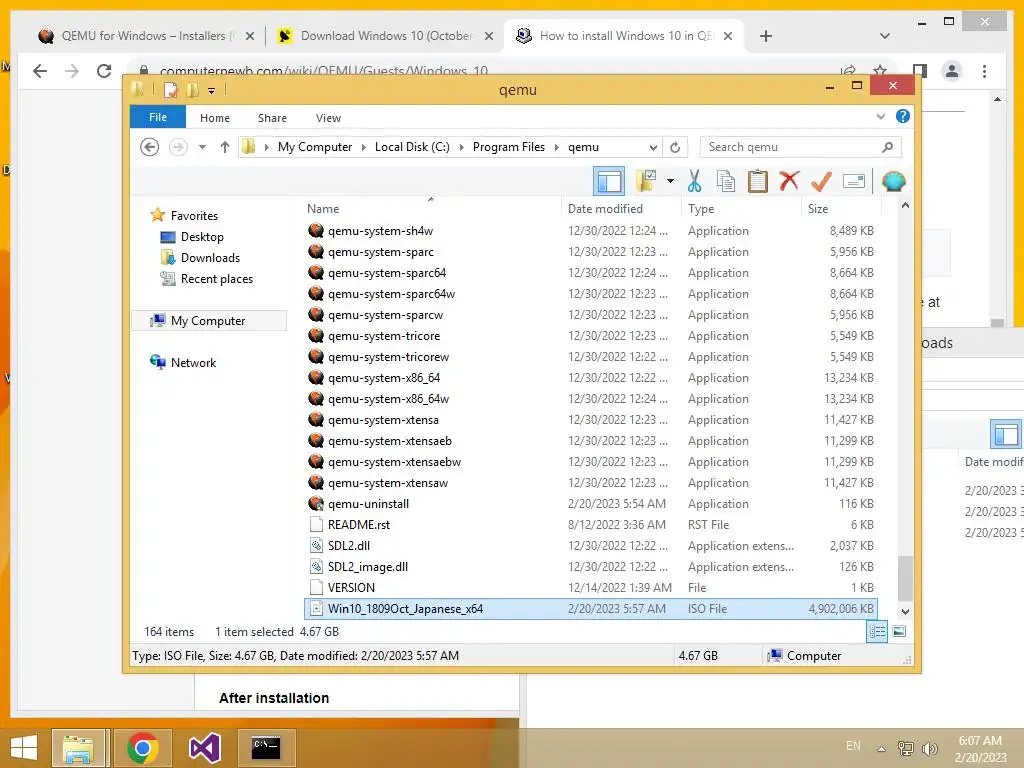Image resolution: width=1024 pixels, height=768 pixels.
Task: Select My Computer in navigation pane
Action: pyautogui.click(x=209, y=320)
